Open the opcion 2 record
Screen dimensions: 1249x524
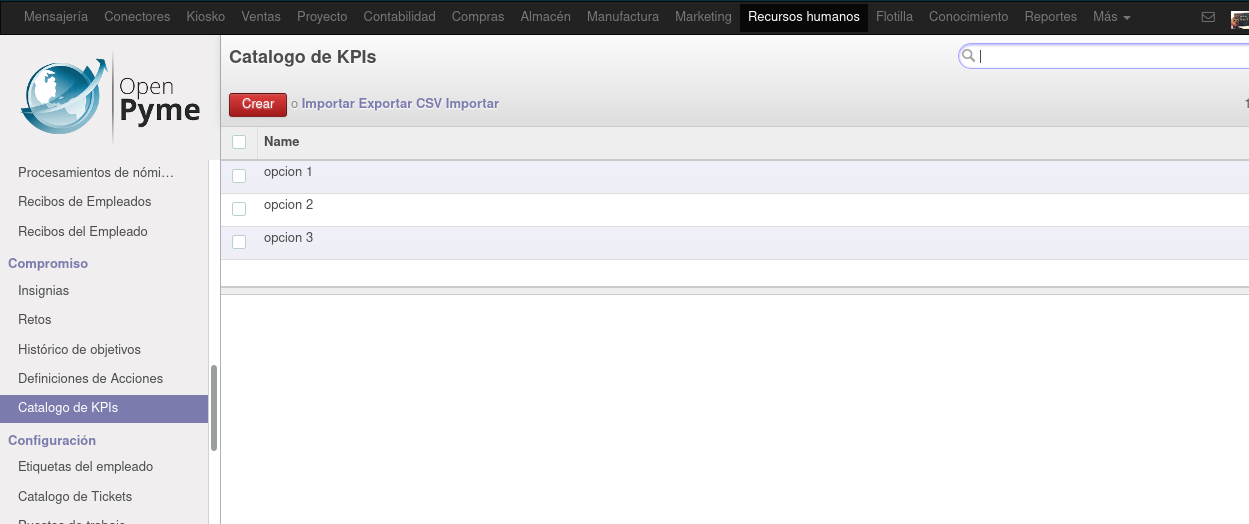[x=734, y=209]
